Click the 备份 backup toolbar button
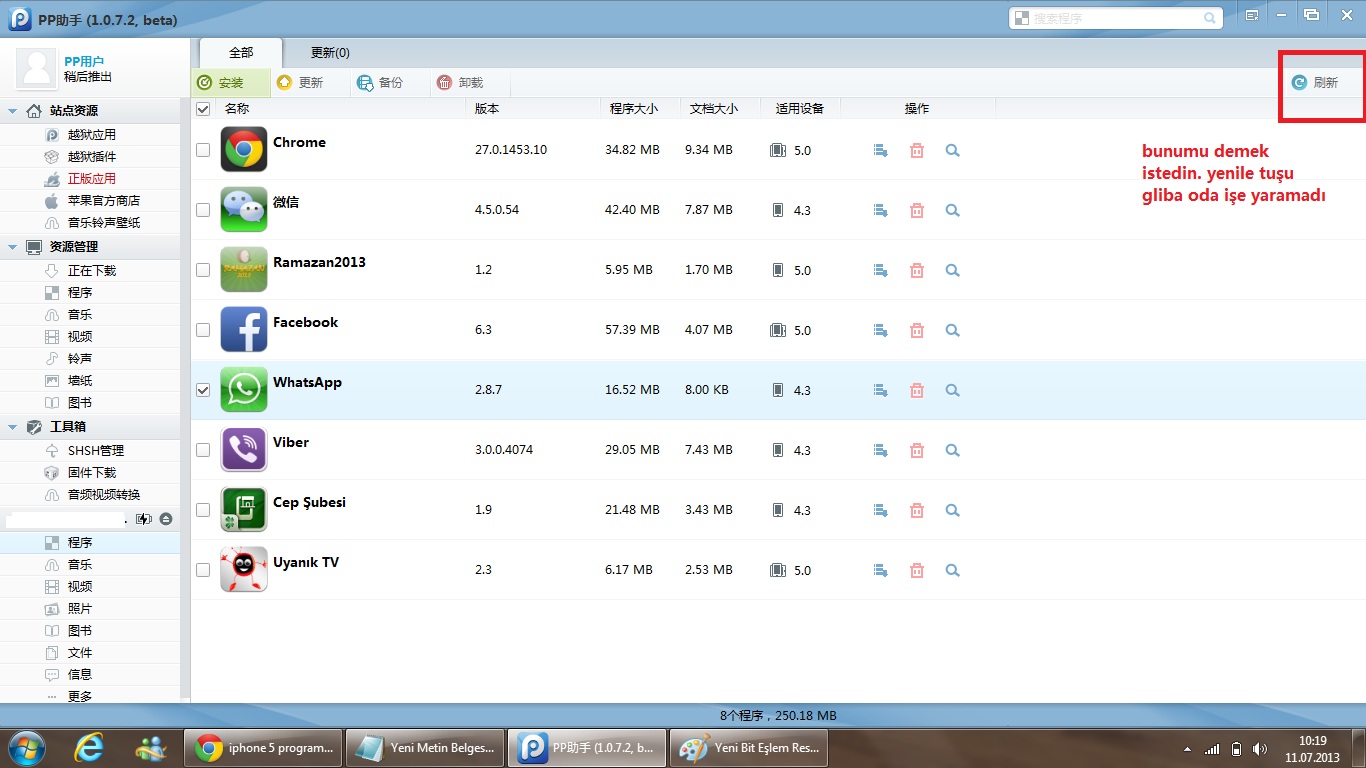Image resolution: width=1366 pixels, height=768 pixels. click(390, 83)
